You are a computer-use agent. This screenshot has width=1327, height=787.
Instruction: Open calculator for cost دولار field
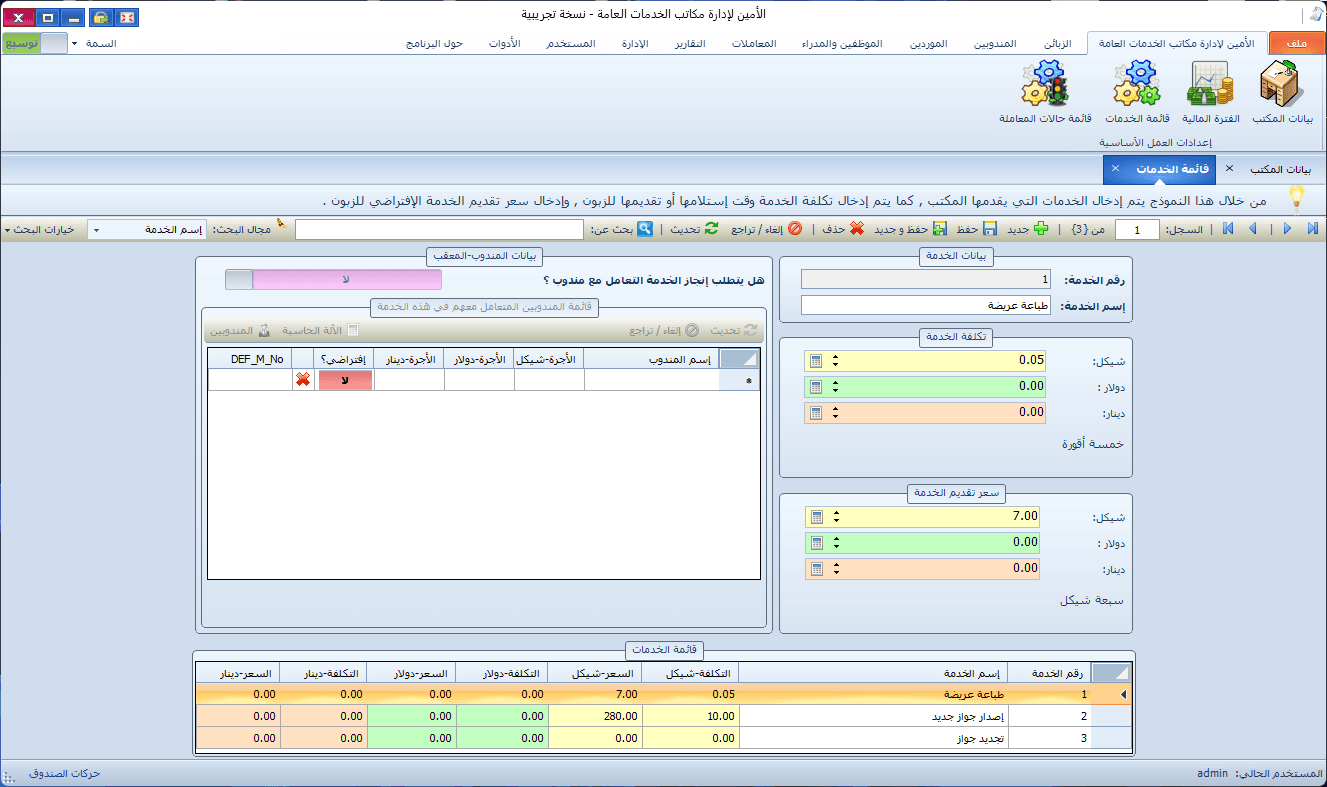(815, 386)
